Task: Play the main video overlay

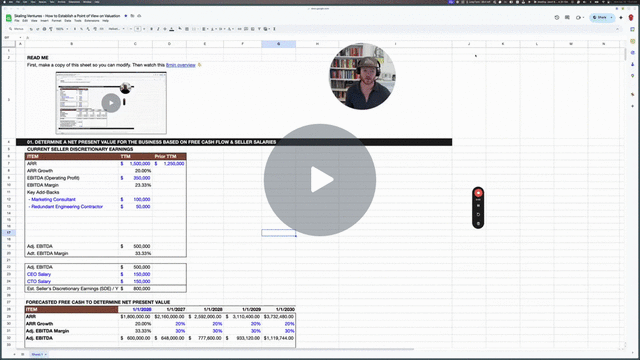Action: coord(320,180)
